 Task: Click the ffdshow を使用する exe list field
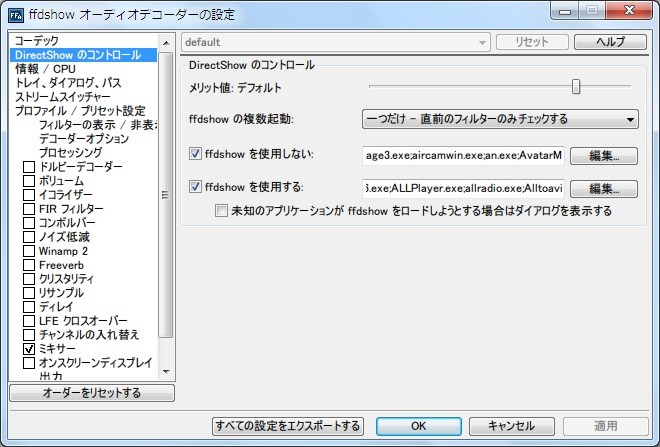click(x=463, y=189)
